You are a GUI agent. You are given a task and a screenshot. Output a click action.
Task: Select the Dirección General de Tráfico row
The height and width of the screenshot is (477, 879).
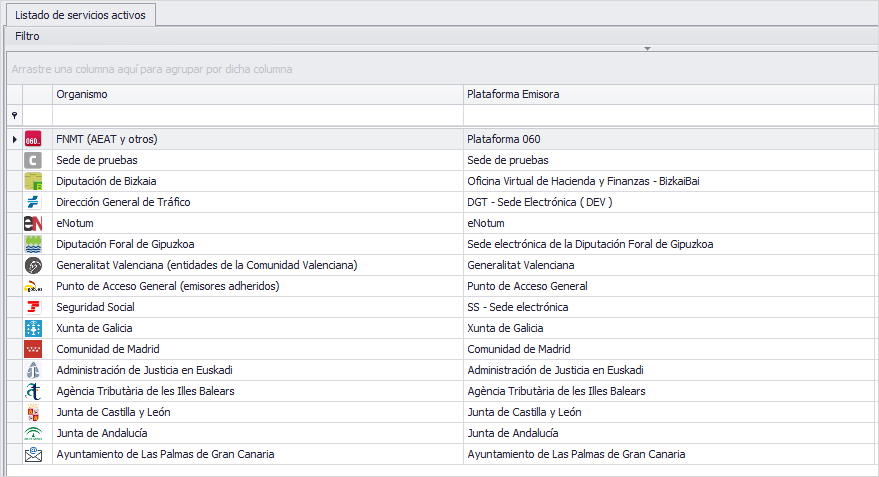pyautogui.click(x=441, y=202)
